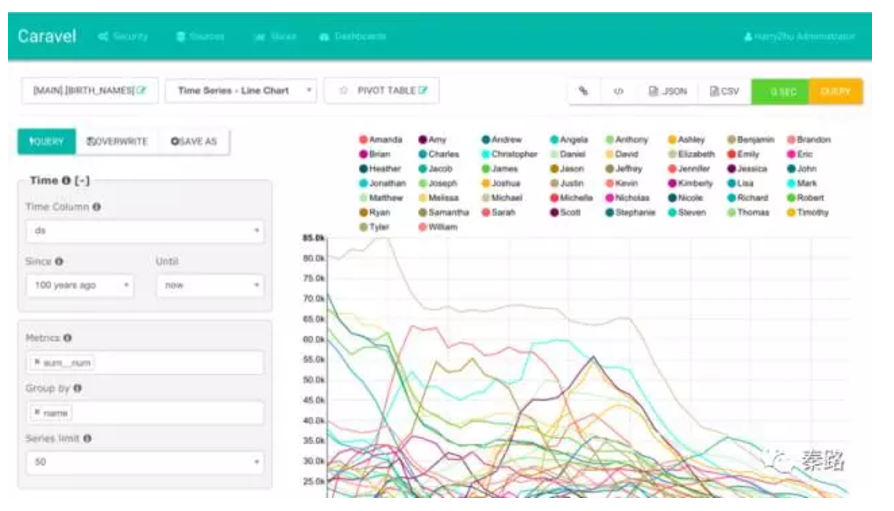Viewport: 894px width, 511px height.
Task: Show info for Time section
Action: click(66, 180)
